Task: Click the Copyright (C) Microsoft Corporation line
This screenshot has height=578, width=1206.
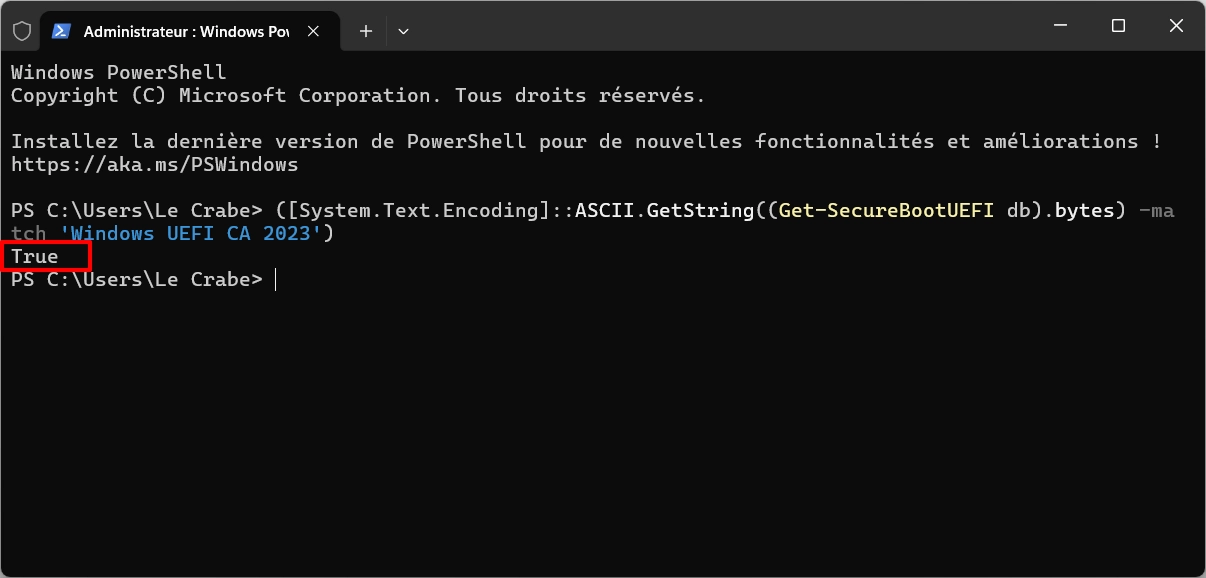Action: click(357, 96)
